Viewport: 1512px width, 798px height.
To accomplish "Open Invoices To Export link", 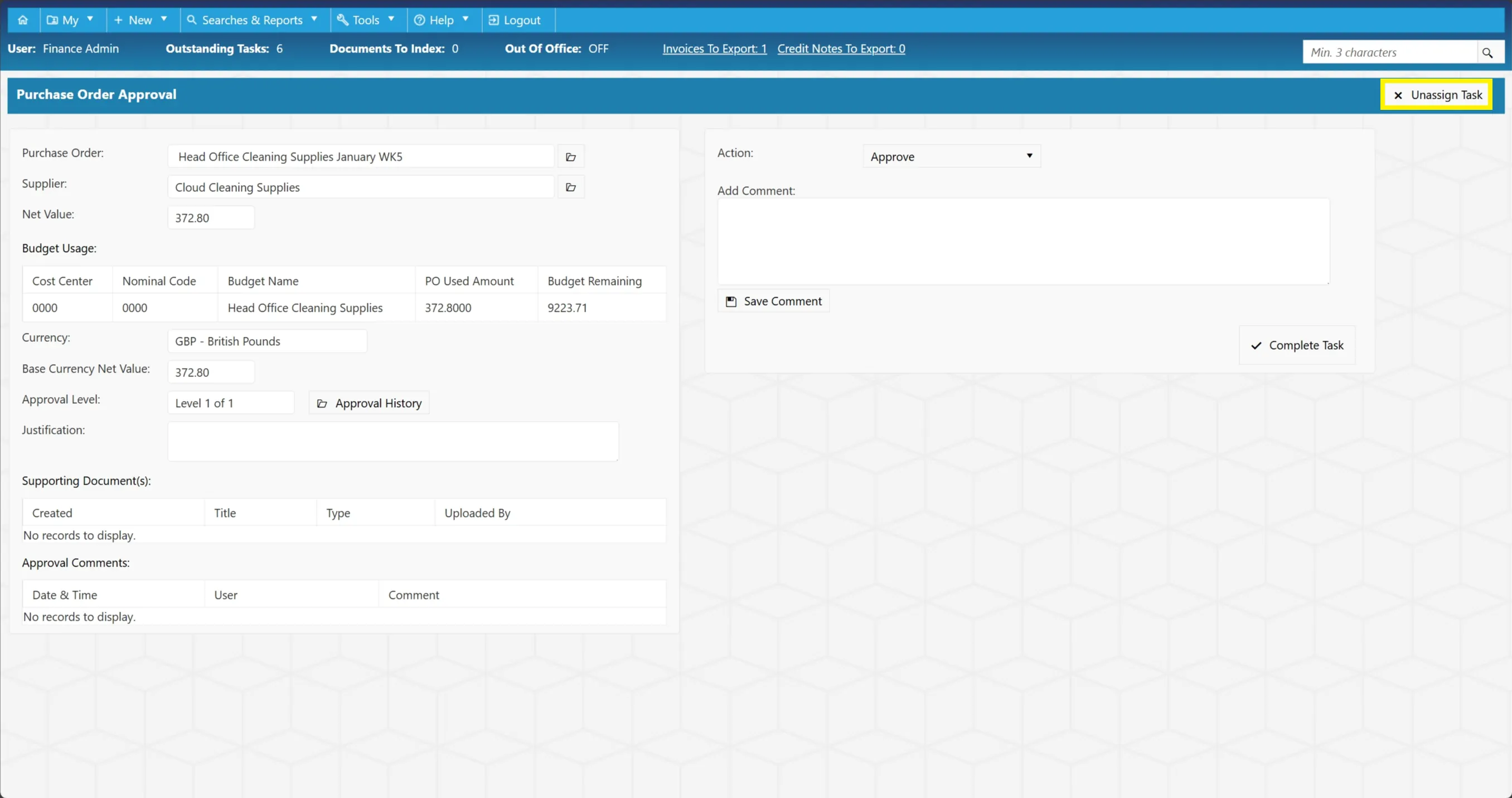I will (x=714, y=49).
